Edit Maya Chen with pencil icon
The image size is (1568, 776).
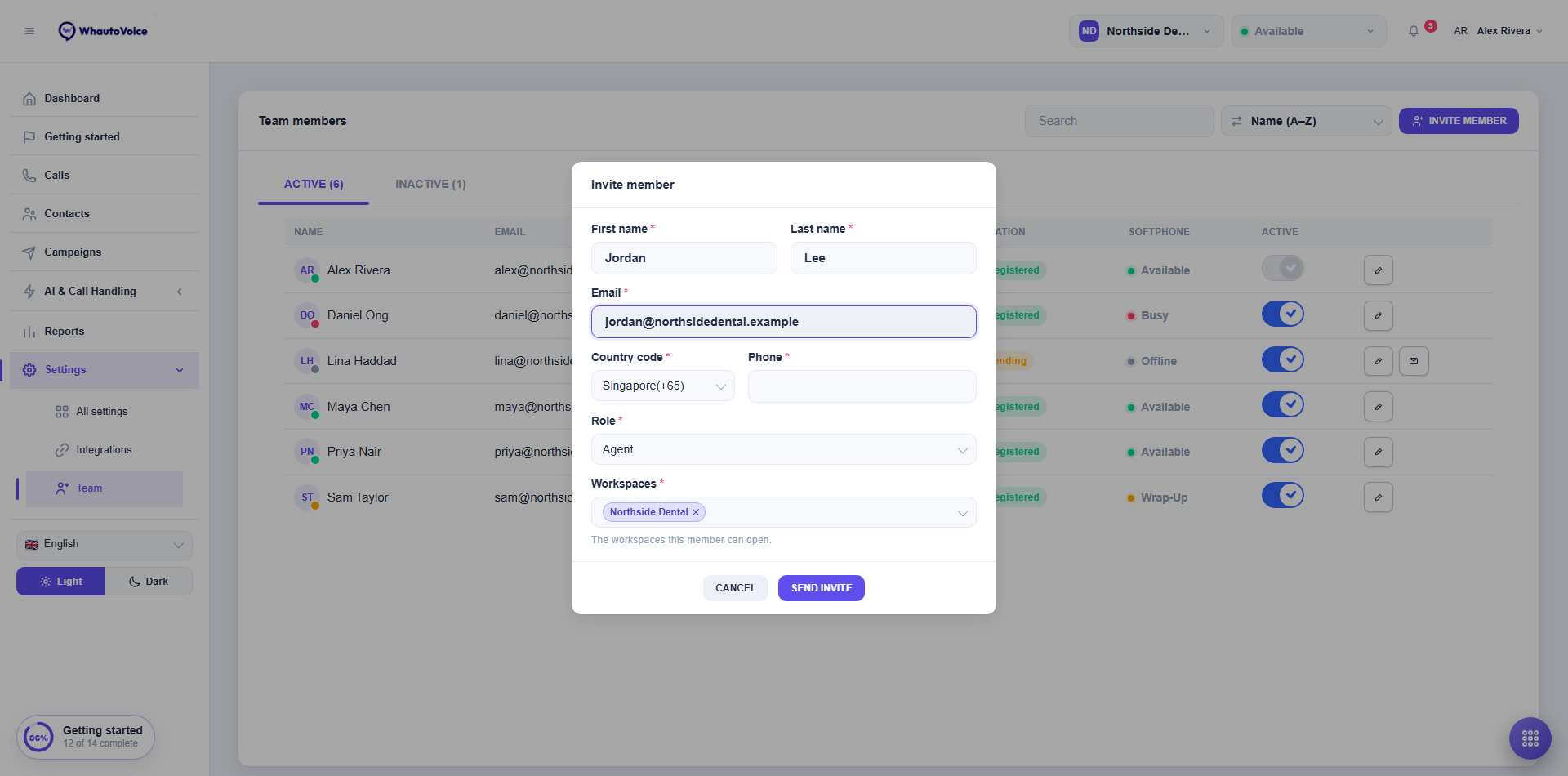pos(1379,407)
